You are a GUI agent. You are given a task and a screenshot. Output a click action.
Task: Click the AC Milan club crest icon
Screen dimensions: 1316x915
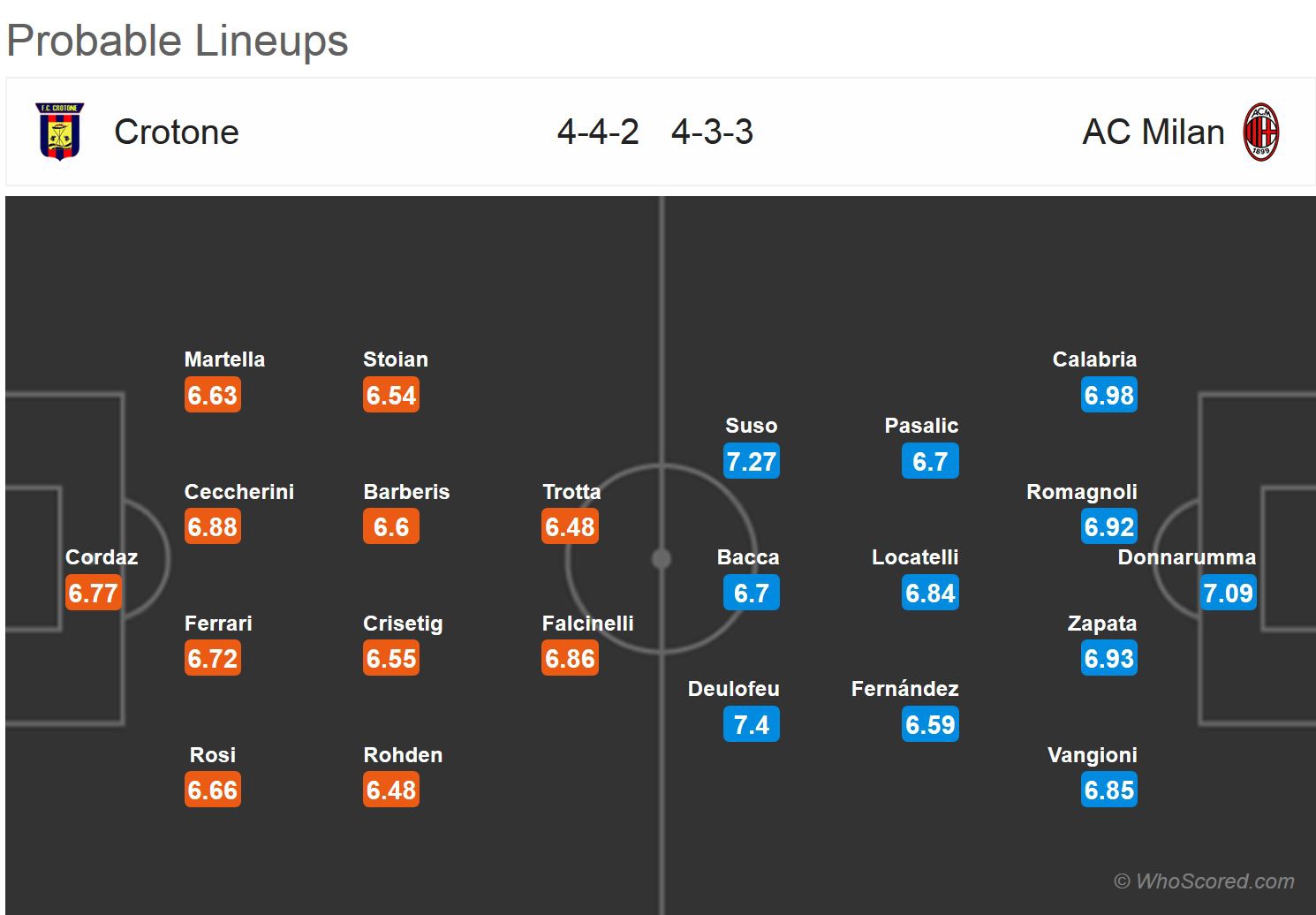[x=1260, y=132]
